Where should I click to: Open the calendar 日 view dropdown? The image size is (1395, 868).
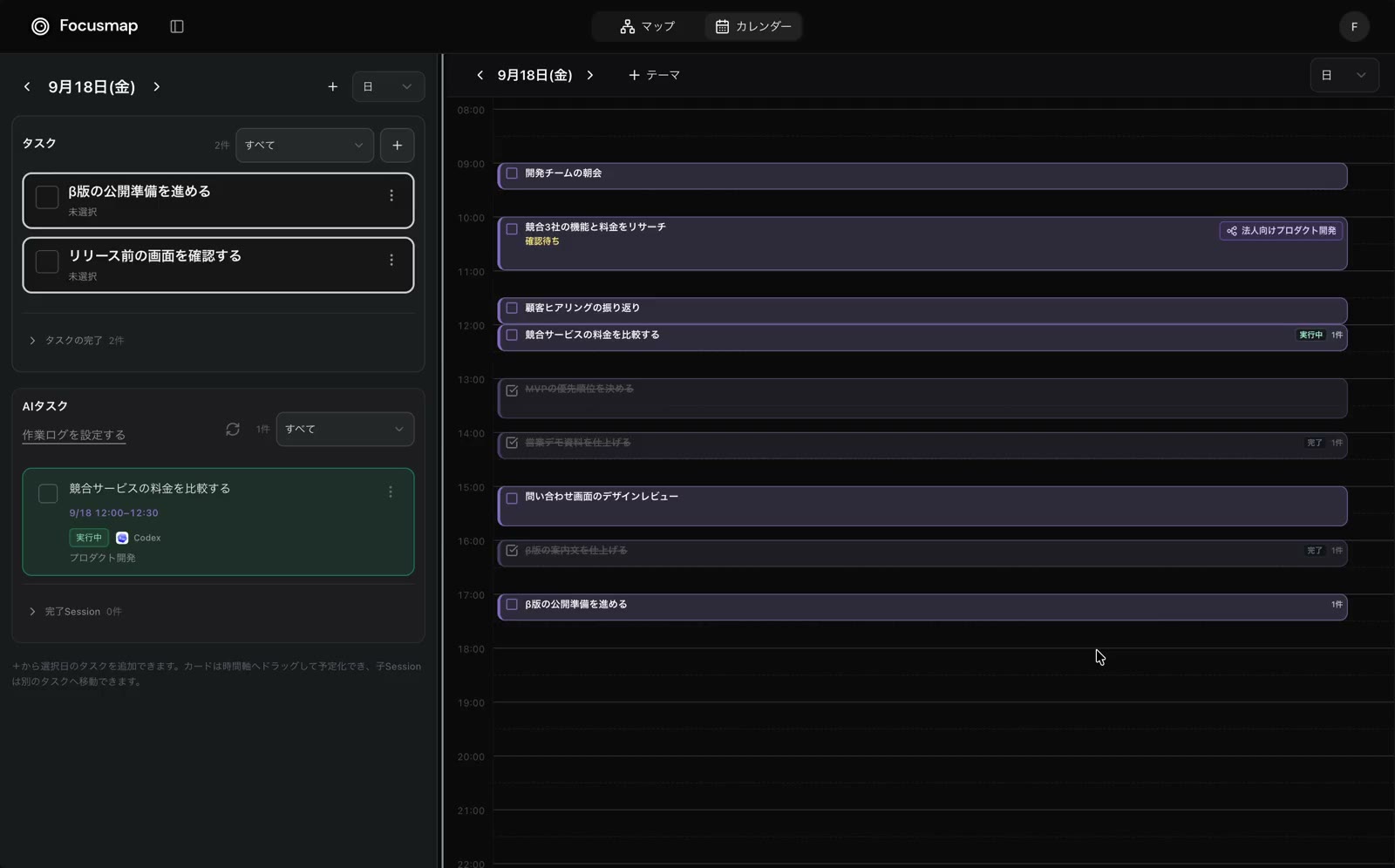tap(1344, 75)
